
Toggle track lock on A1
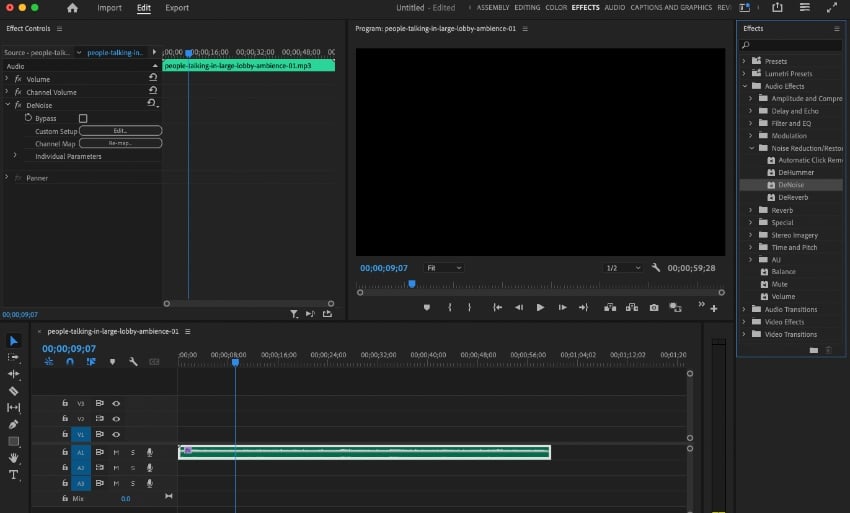[x=65, y=452]
